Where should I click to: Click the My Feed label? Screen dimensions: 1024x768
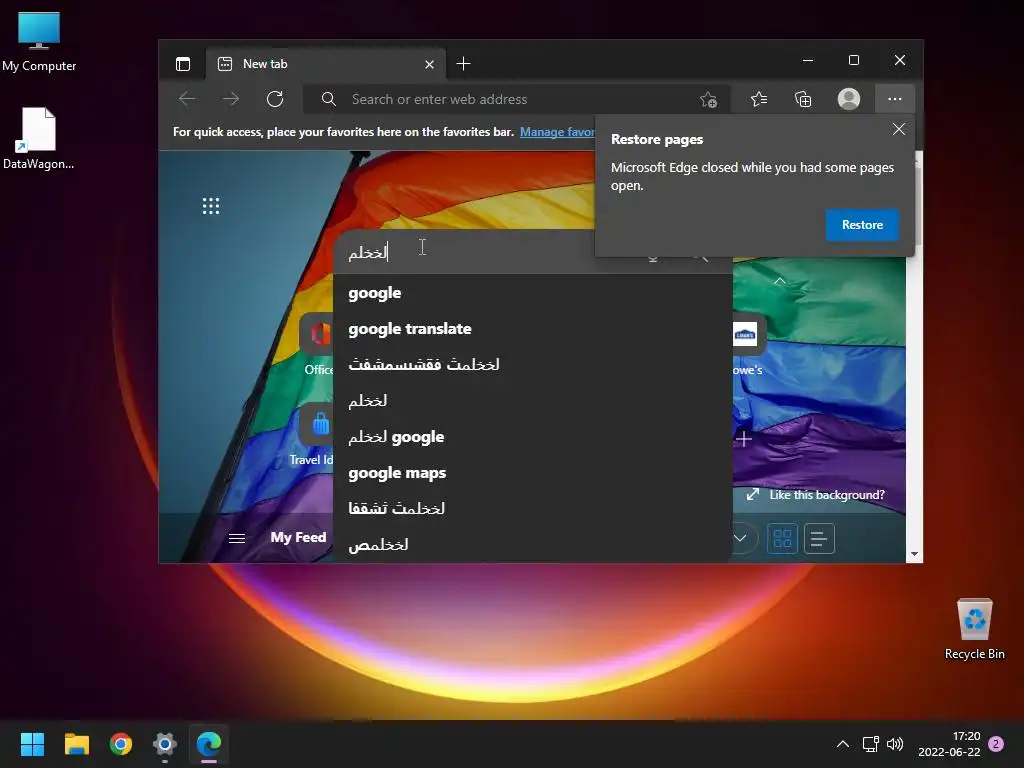298,537
